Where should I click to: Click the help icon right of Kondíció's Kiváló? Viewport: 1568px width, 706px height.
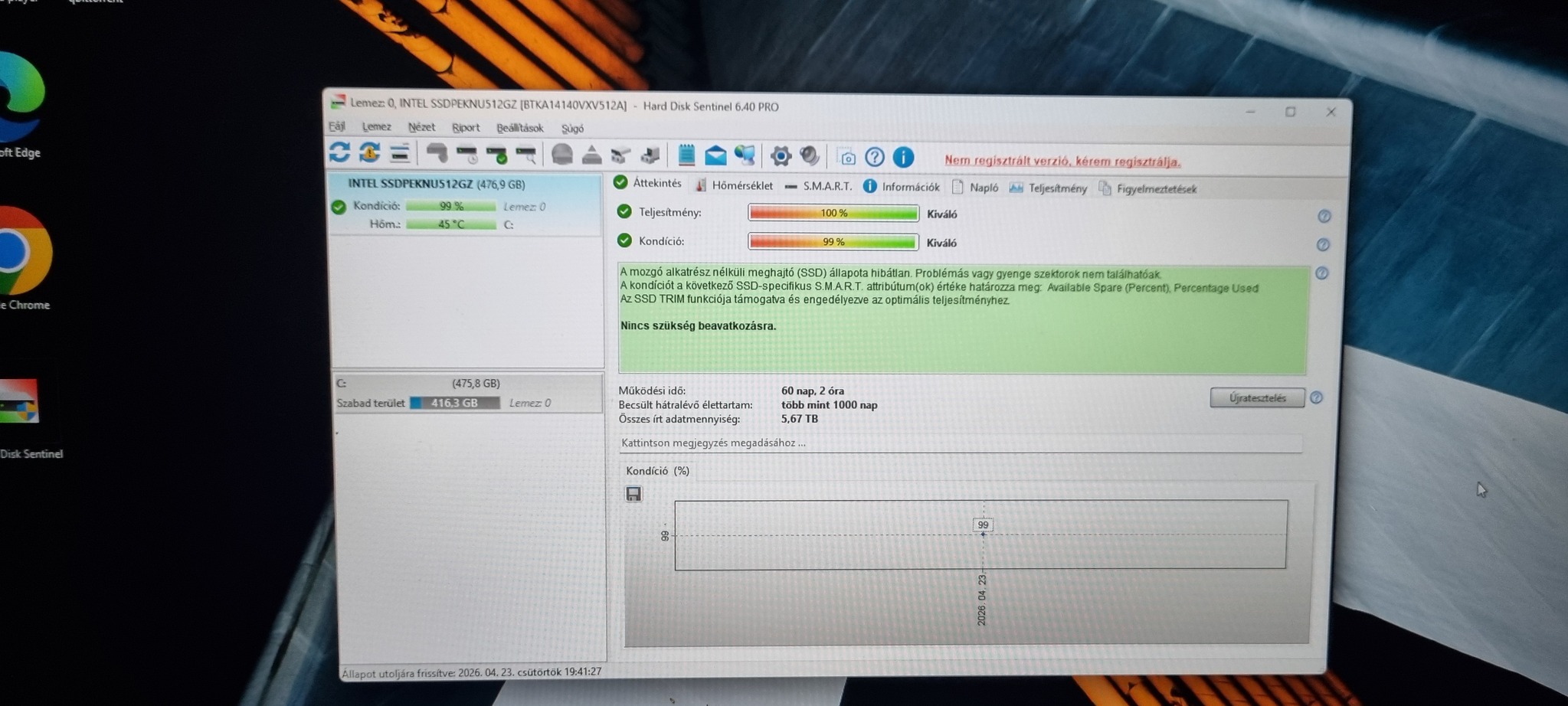(x=1323, y=245)
